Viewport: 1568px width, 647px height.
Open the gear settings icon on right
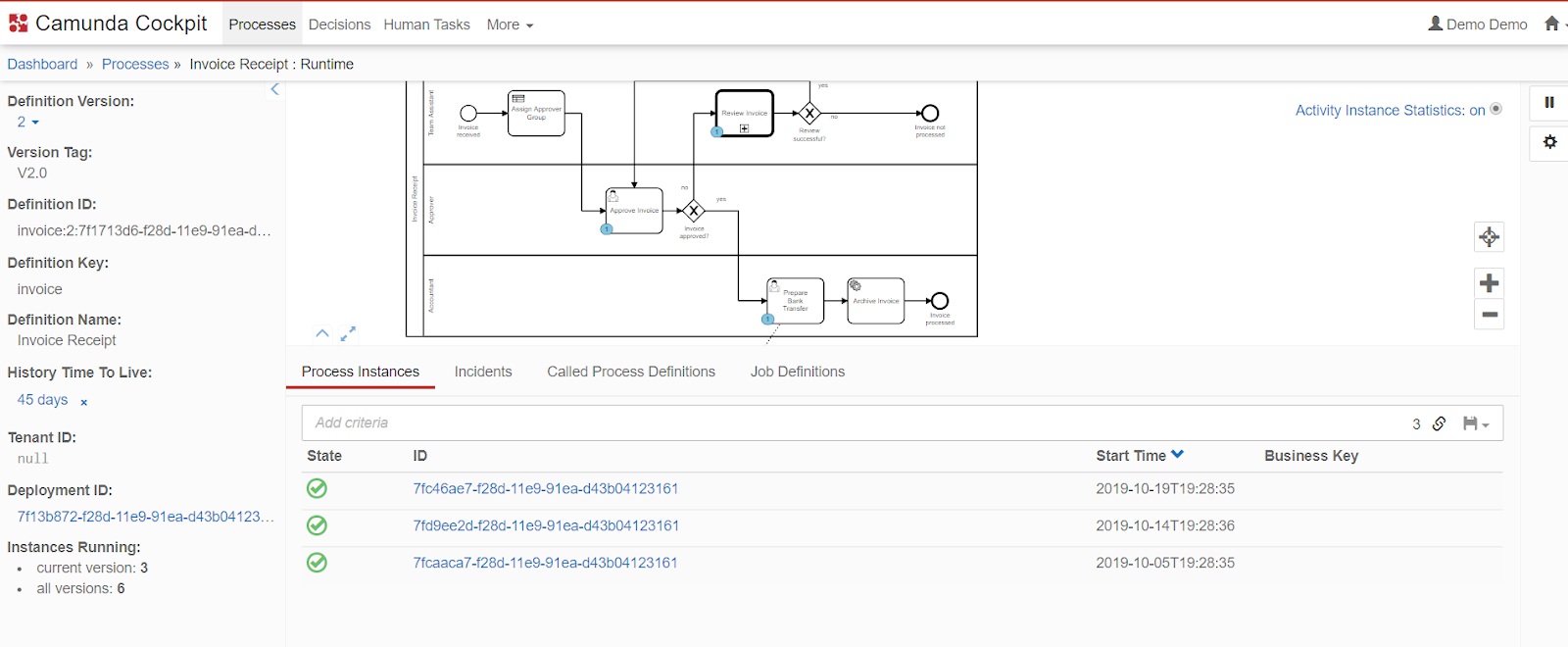[1549, 142]
